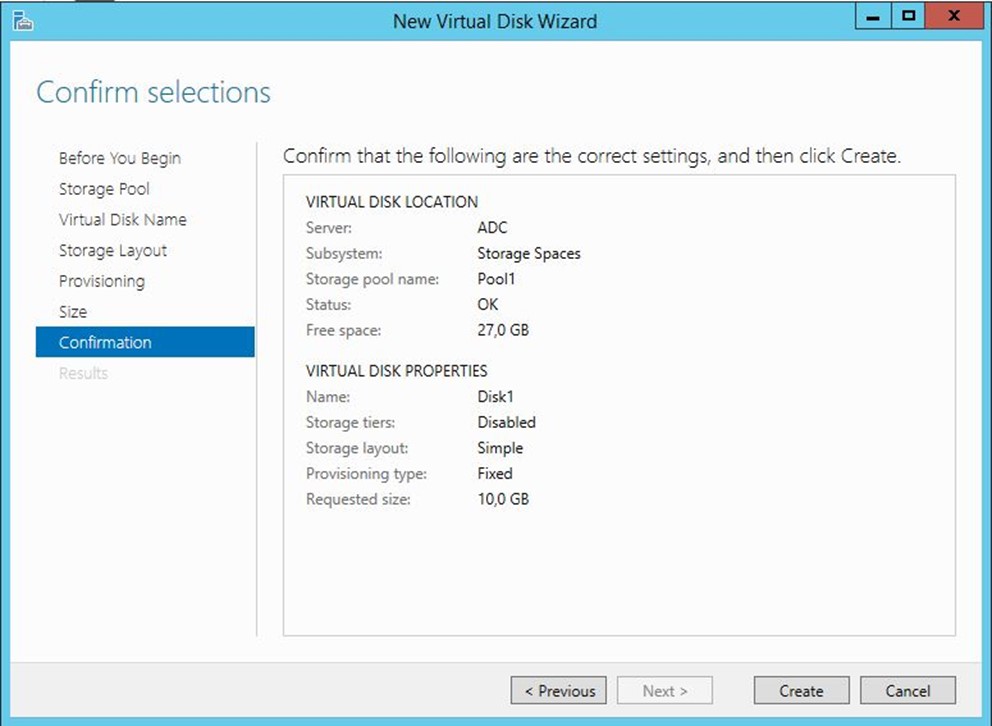
Task: Click the Previous button
Action: pos(559,691)
